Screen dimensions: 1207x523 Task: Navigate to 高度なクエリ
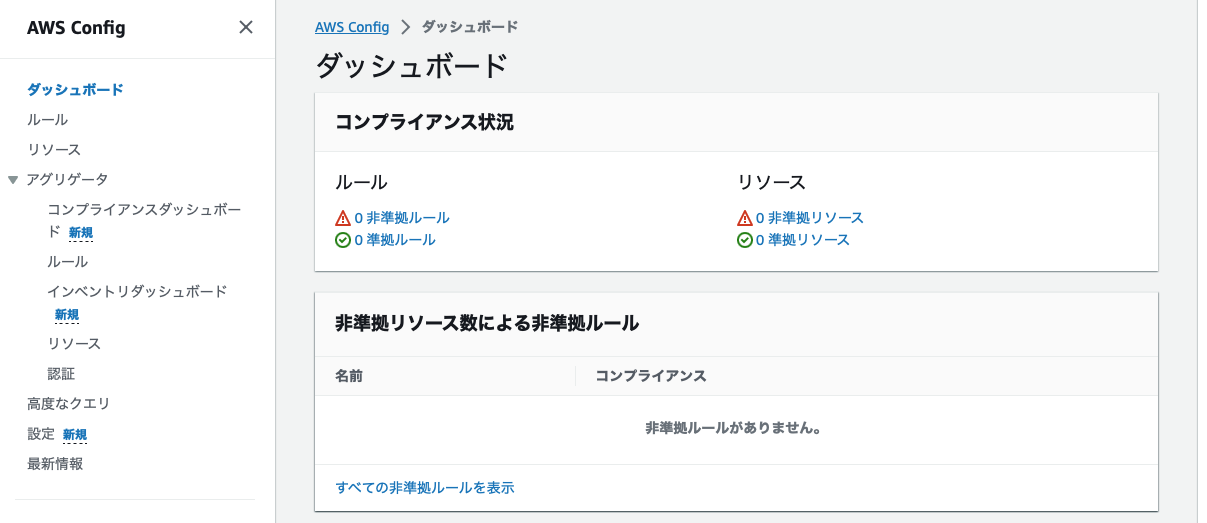pyautogui.click(x=68, y=403)
